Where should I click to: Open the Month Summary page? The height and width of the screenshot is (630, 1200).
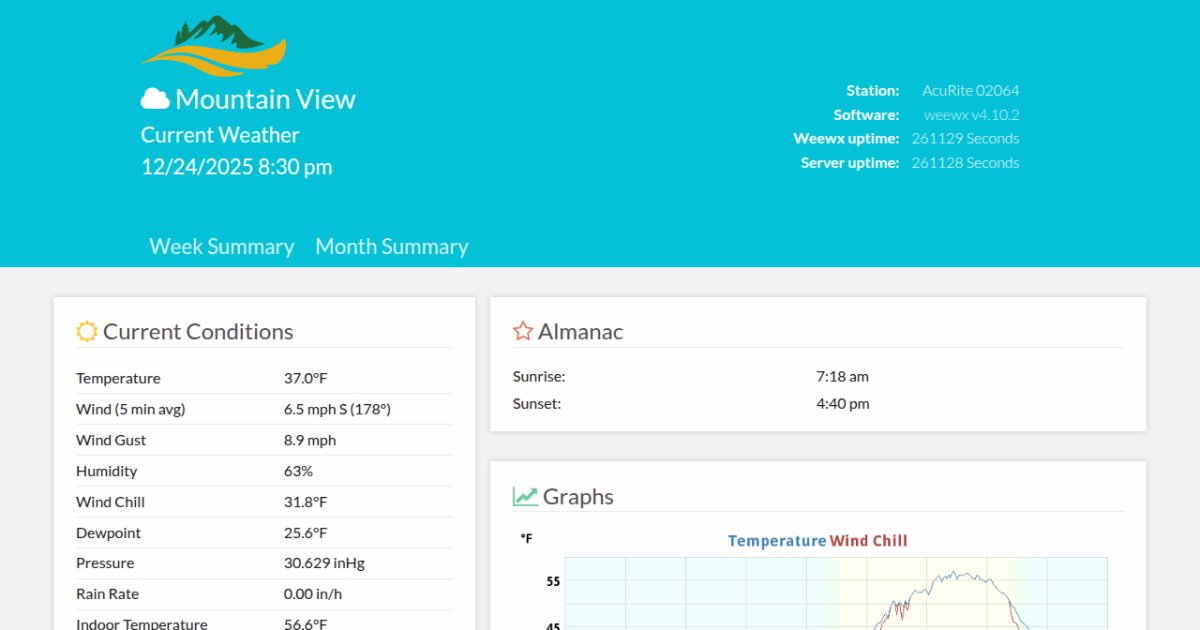point(392,247)
